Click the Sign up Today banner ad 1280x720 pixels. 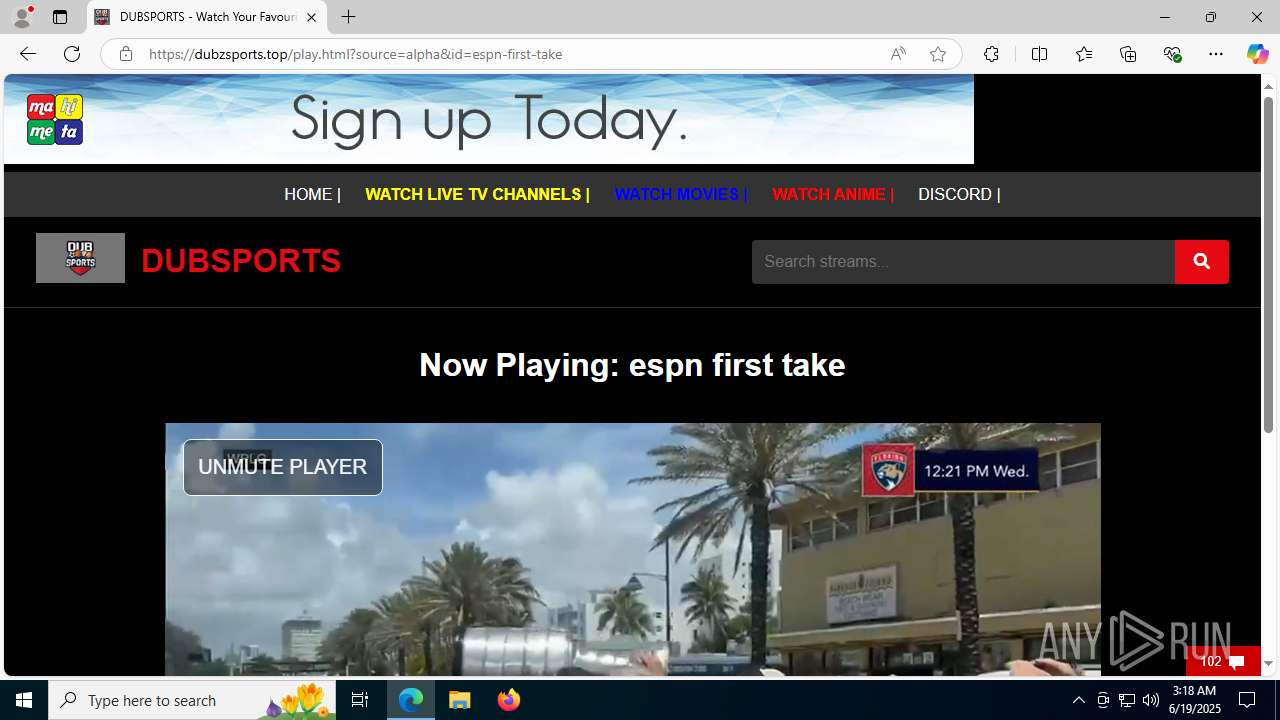(489, 119)
